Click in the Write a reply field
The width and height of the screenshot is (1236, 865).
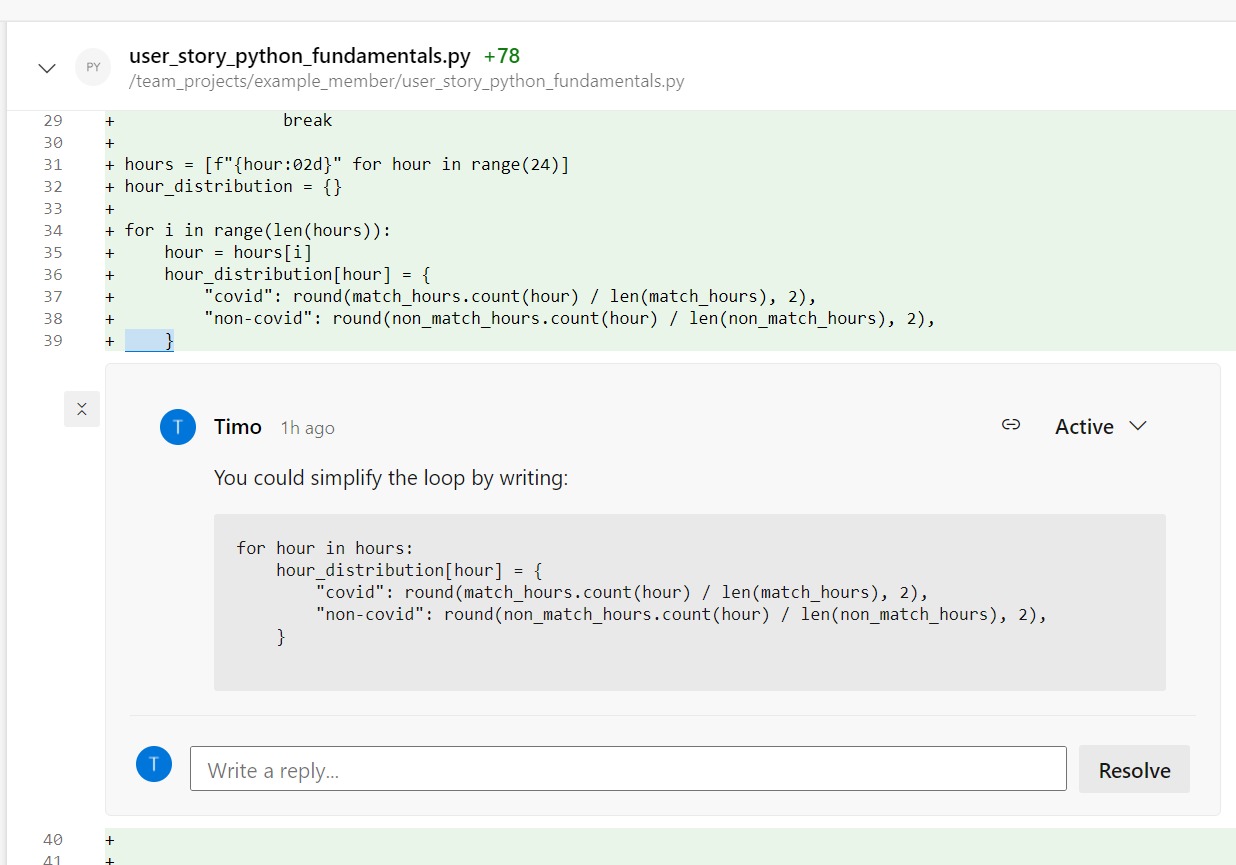[x=628, y=770]
